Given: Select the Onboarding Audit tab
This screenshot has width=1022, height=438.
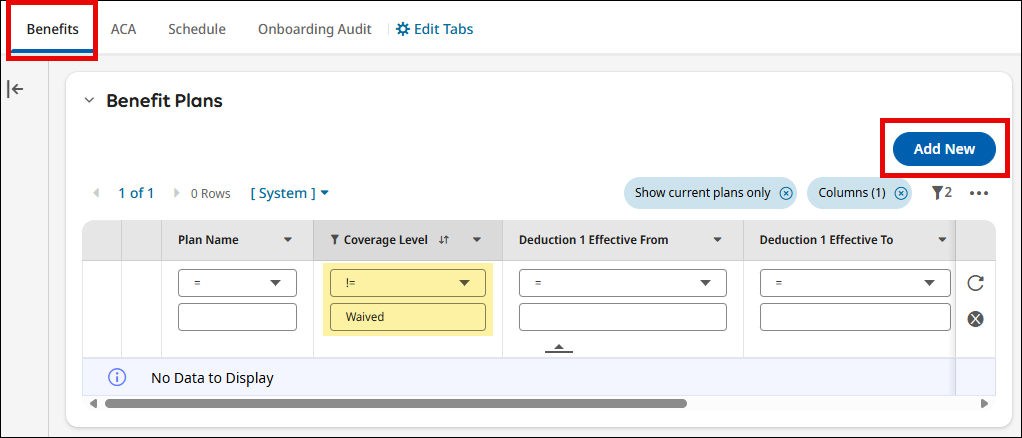Looking at the screenshot, I should click(x=314, y=29).
